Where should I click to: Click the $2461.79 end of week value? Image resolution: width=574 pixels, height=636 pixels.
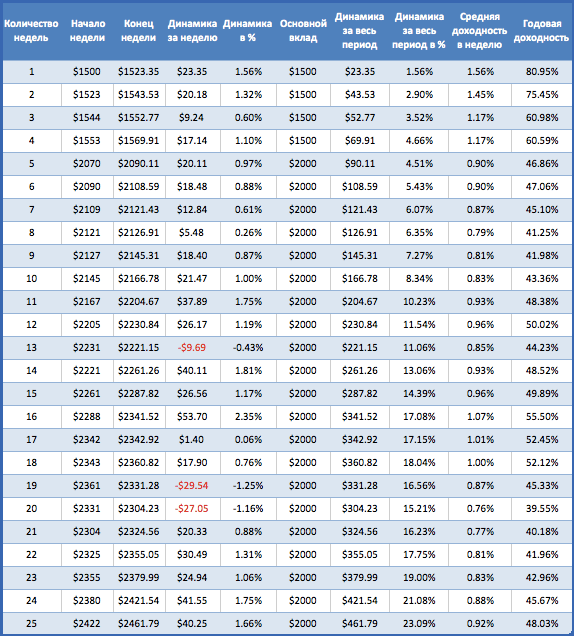click(139, 623)
